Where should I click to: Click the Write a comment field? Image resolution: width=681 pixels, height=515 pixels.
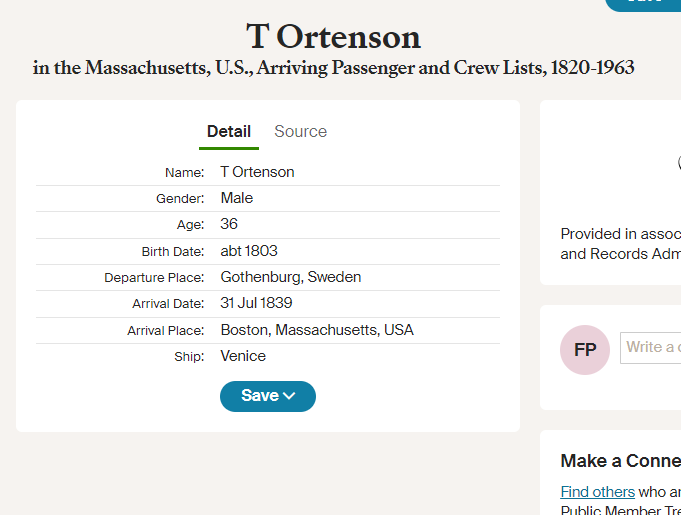[x=652, y=347]
